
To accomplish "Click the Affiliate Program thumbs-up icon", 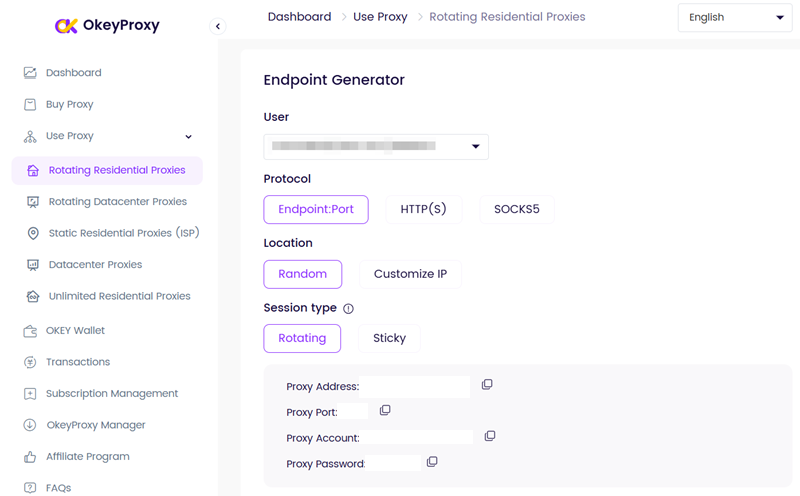I will click(30, 457).
